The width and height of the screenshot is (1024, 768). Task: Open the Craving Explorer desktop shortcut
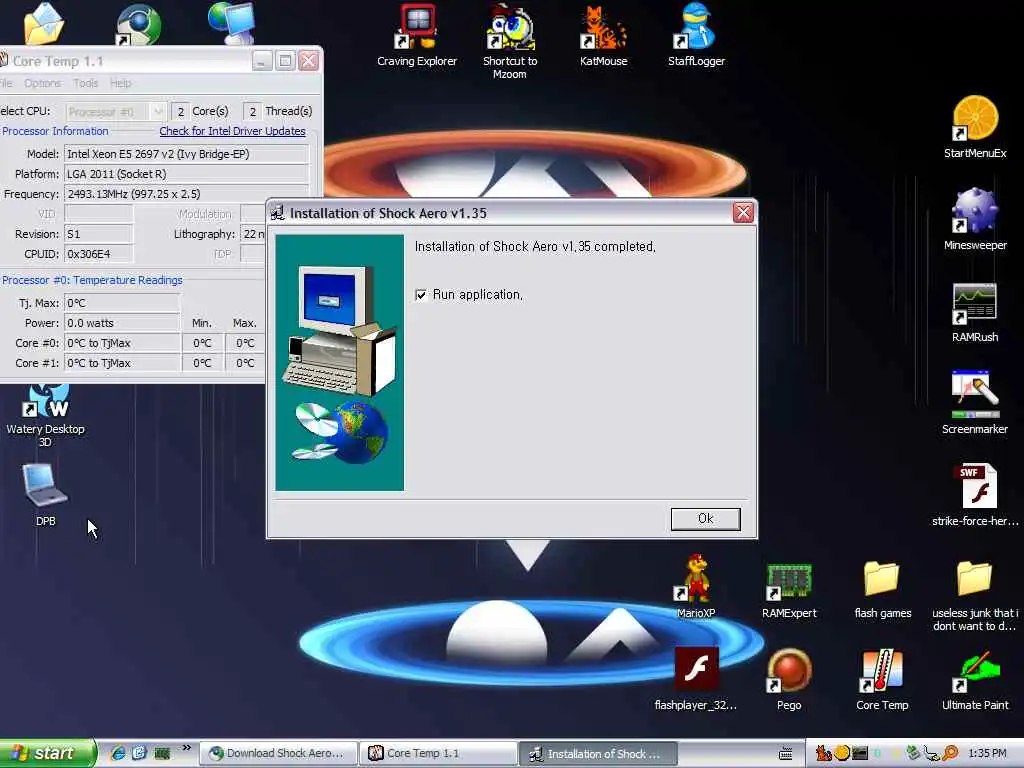417,36
